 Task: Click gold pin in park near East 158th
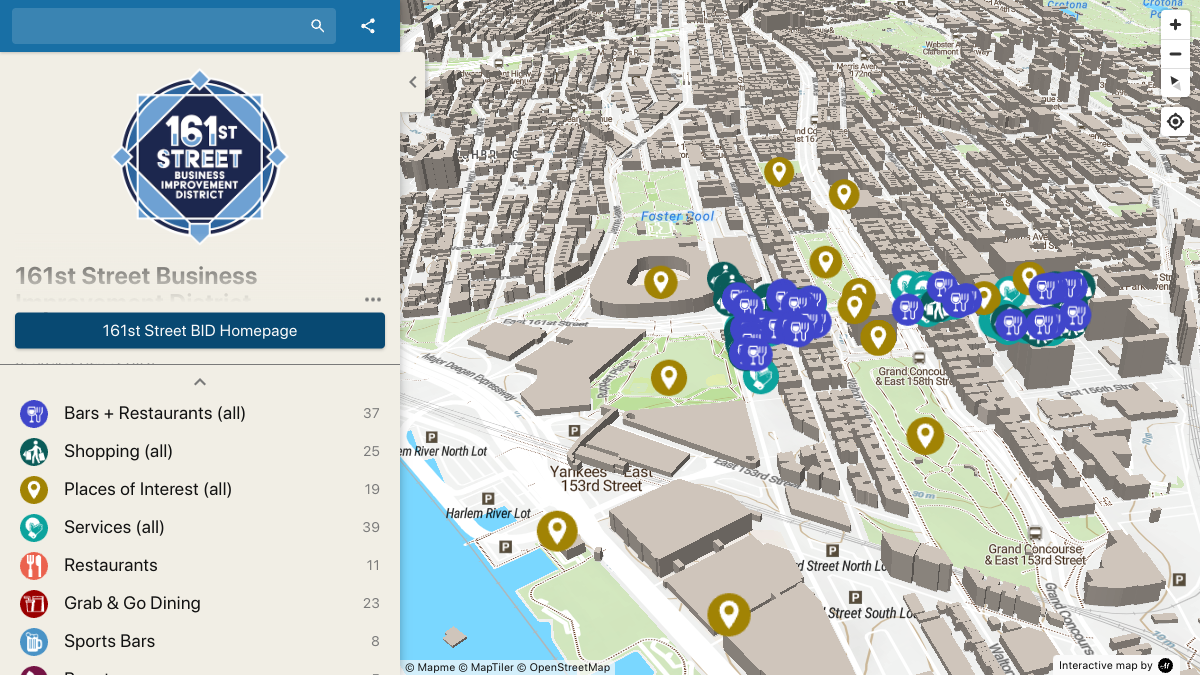pos(925,436)
